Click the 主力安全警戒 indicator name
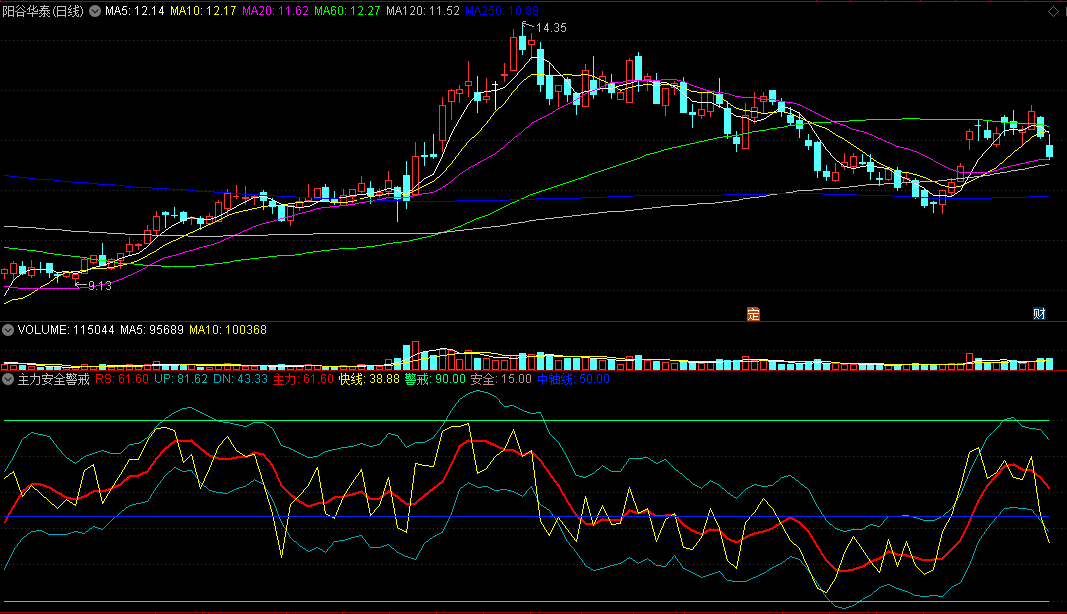The height and width of the screenshot is (614, 1067). pyautogui.click(x=54, y=379)
